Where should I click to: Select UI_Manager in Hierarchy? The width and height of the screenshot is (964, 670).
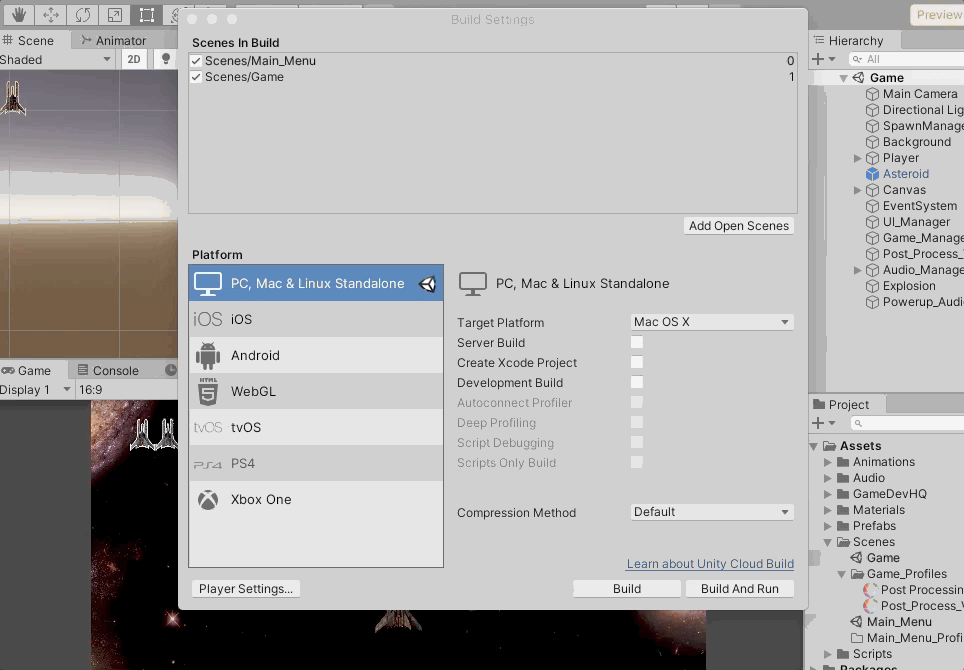pos(916,222)
